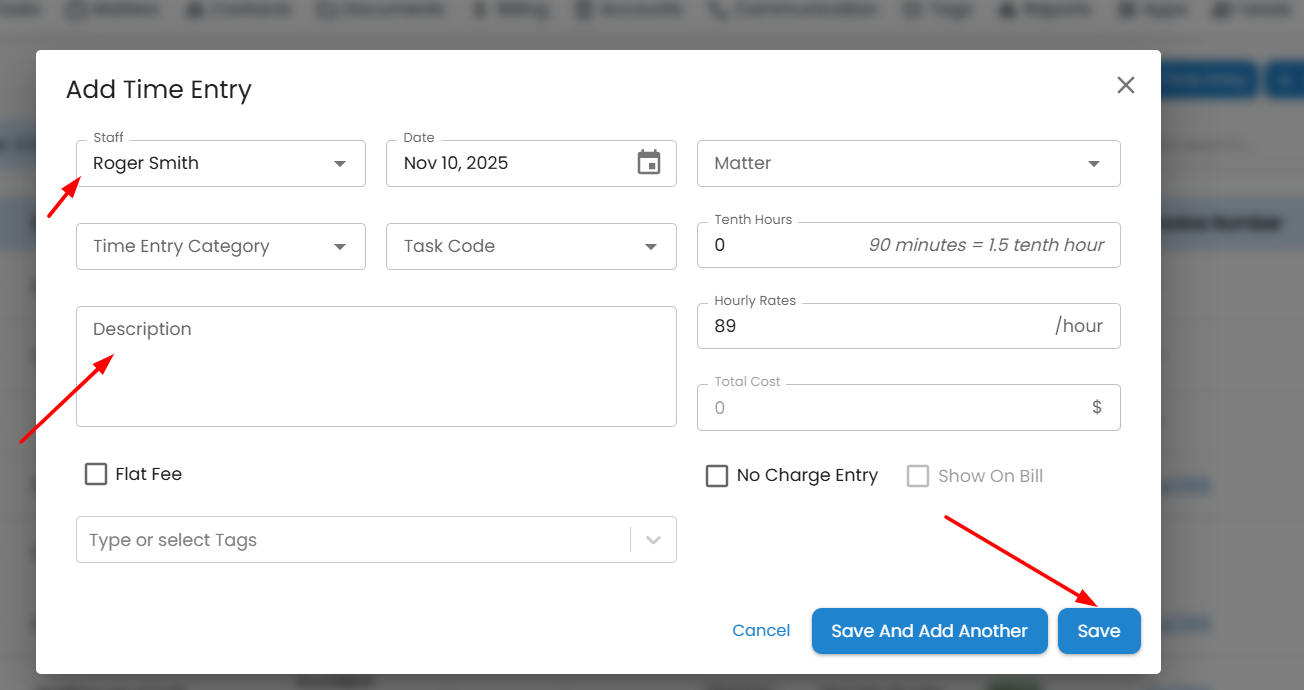Click into the Hourly Rates field

coord(870,326)
